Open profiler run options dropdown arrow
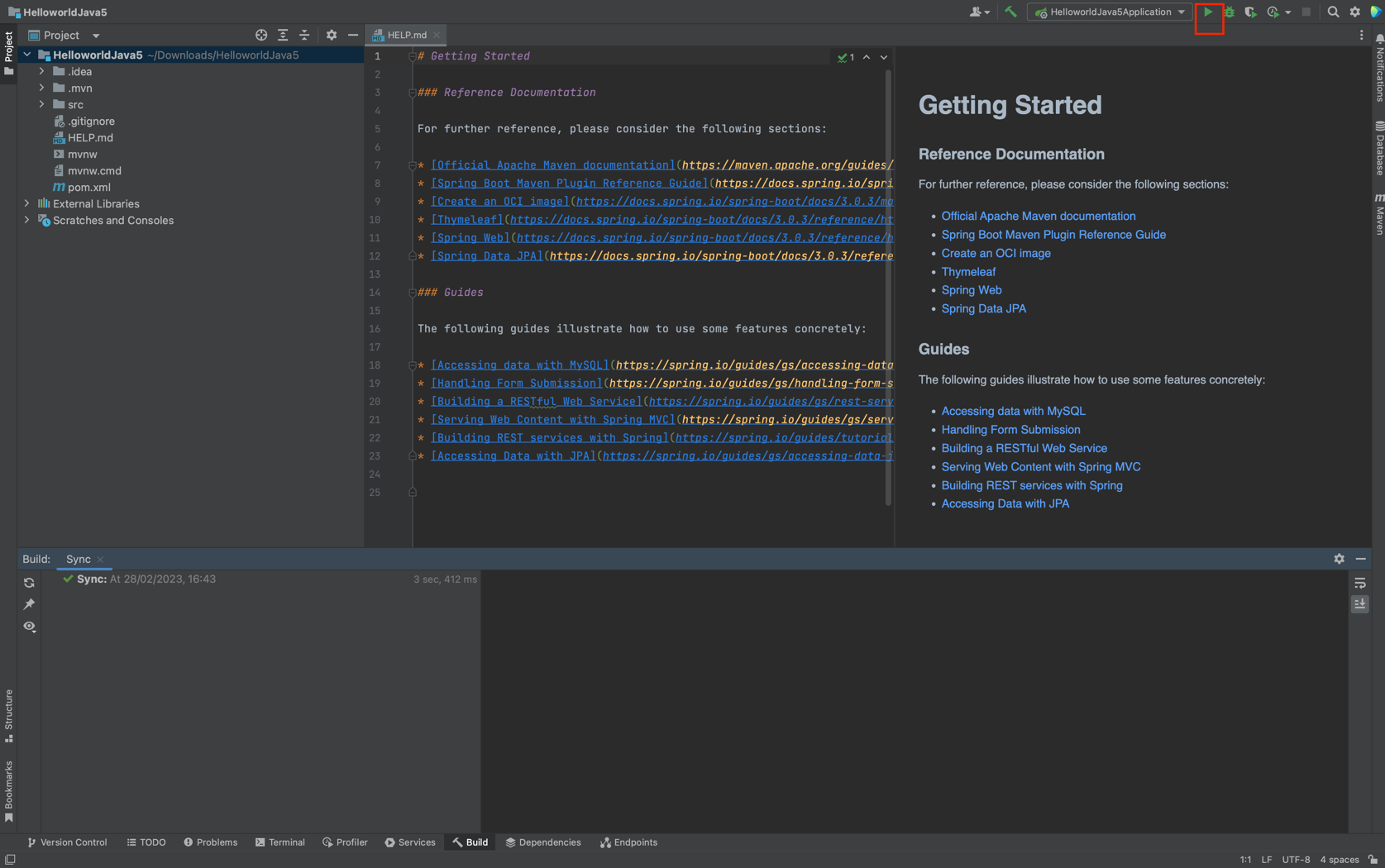 (x=1288, y=12)
